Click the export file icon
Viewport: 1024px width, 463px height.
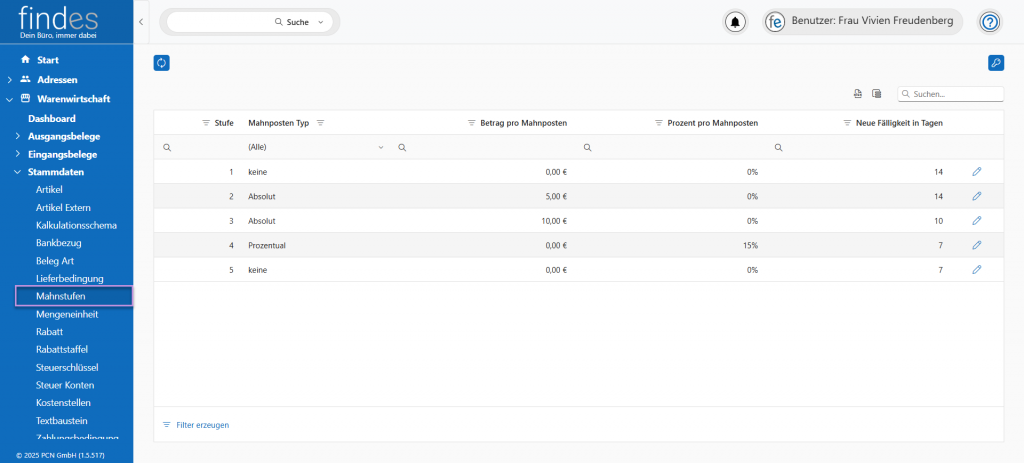(x=858, y=94)
